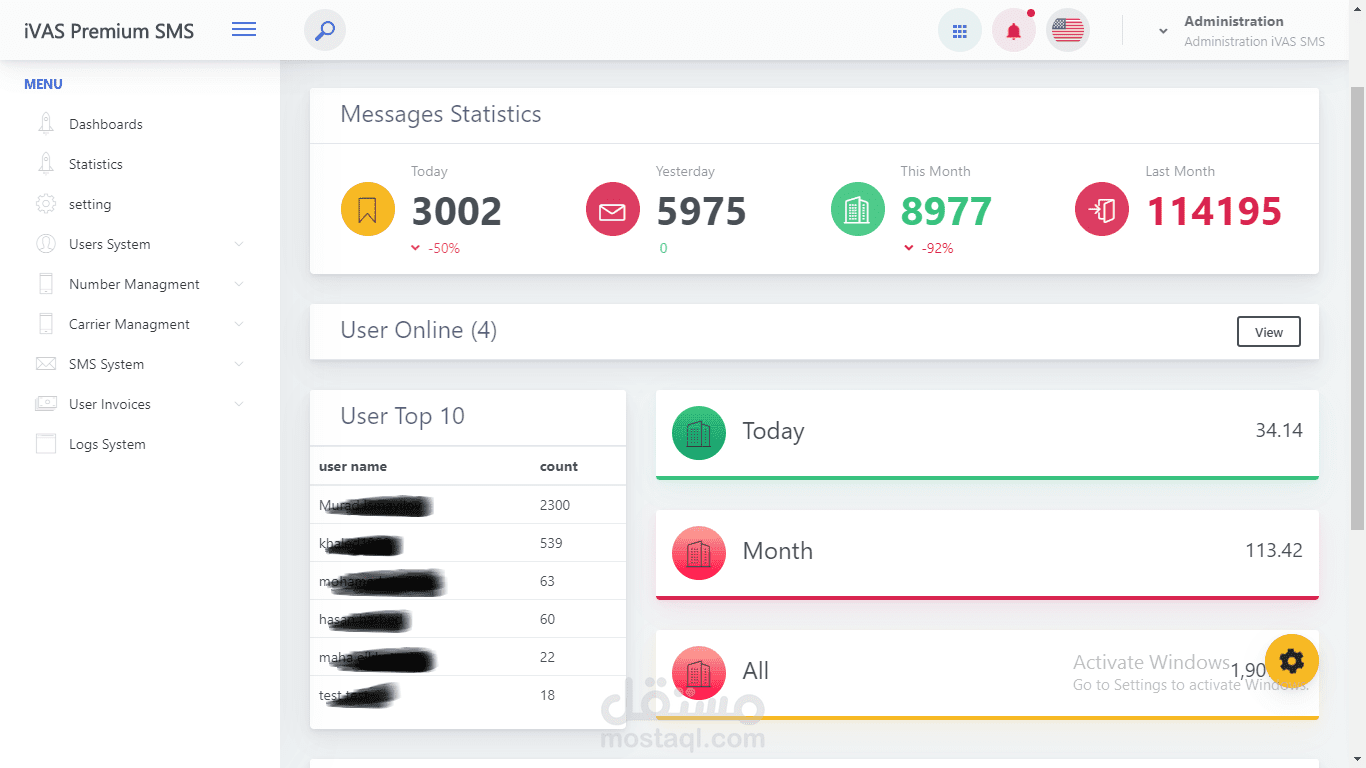Click the window icon beside Logs System
This screenshot has width=1366, height=768.
click(46, 444)
